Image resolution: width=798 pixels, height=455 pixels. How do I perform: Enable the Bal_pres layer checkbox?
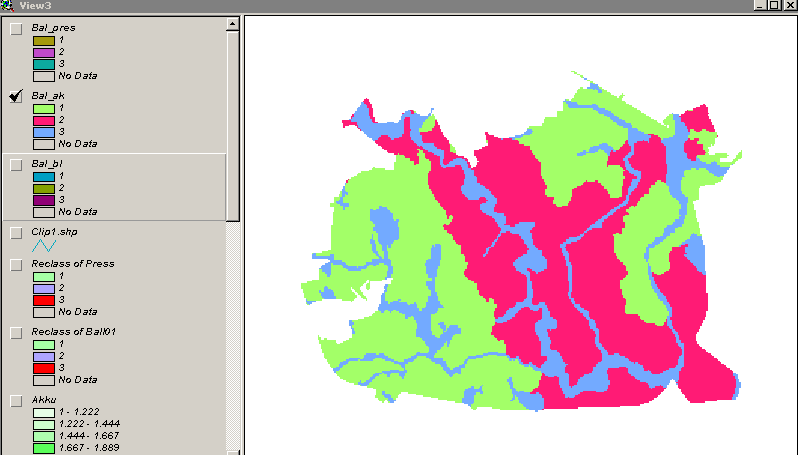click(16, 29)
